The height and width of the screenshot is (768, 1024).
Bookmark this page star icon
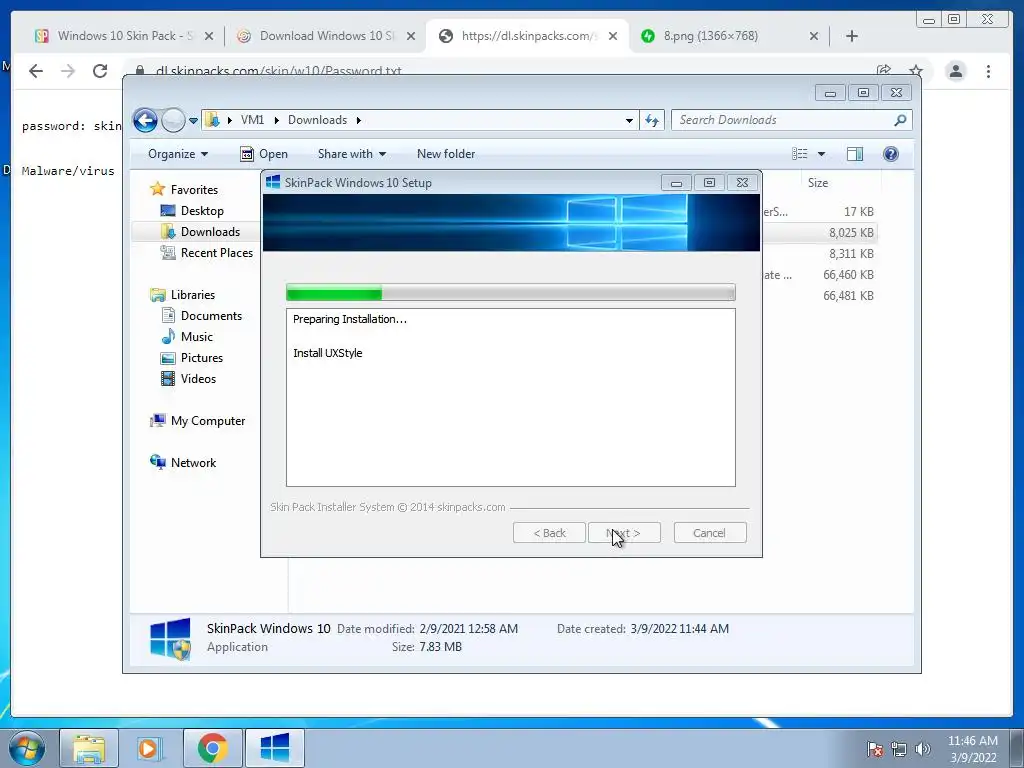point(916,71)
